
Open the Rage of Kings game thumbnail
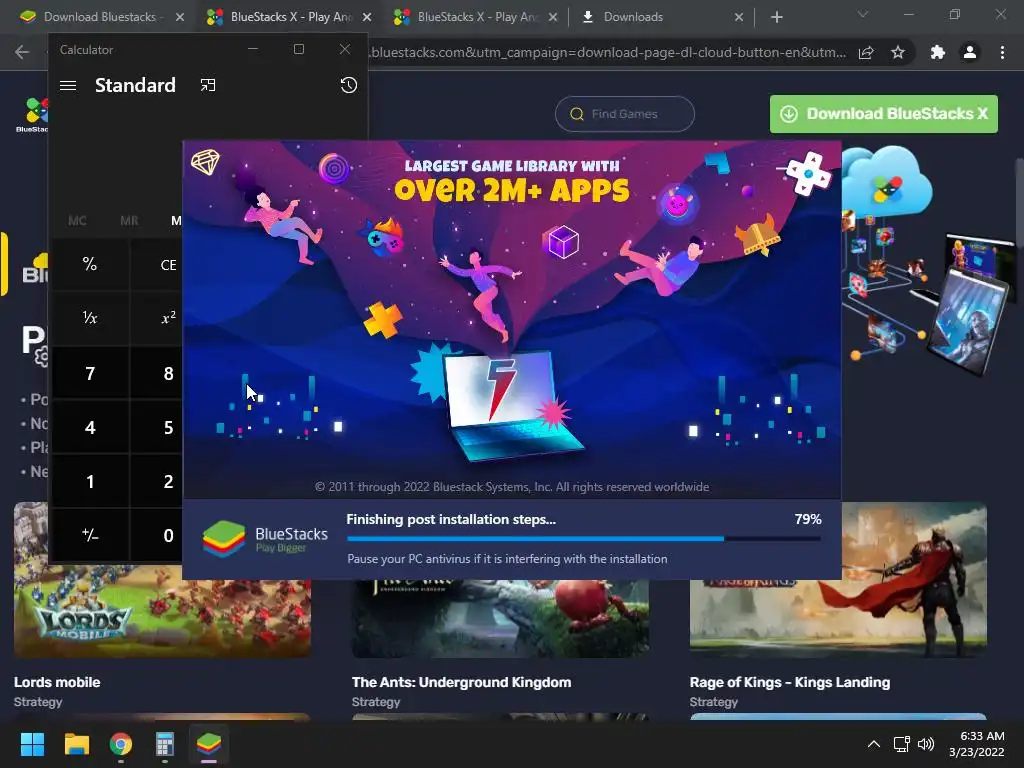838,580
